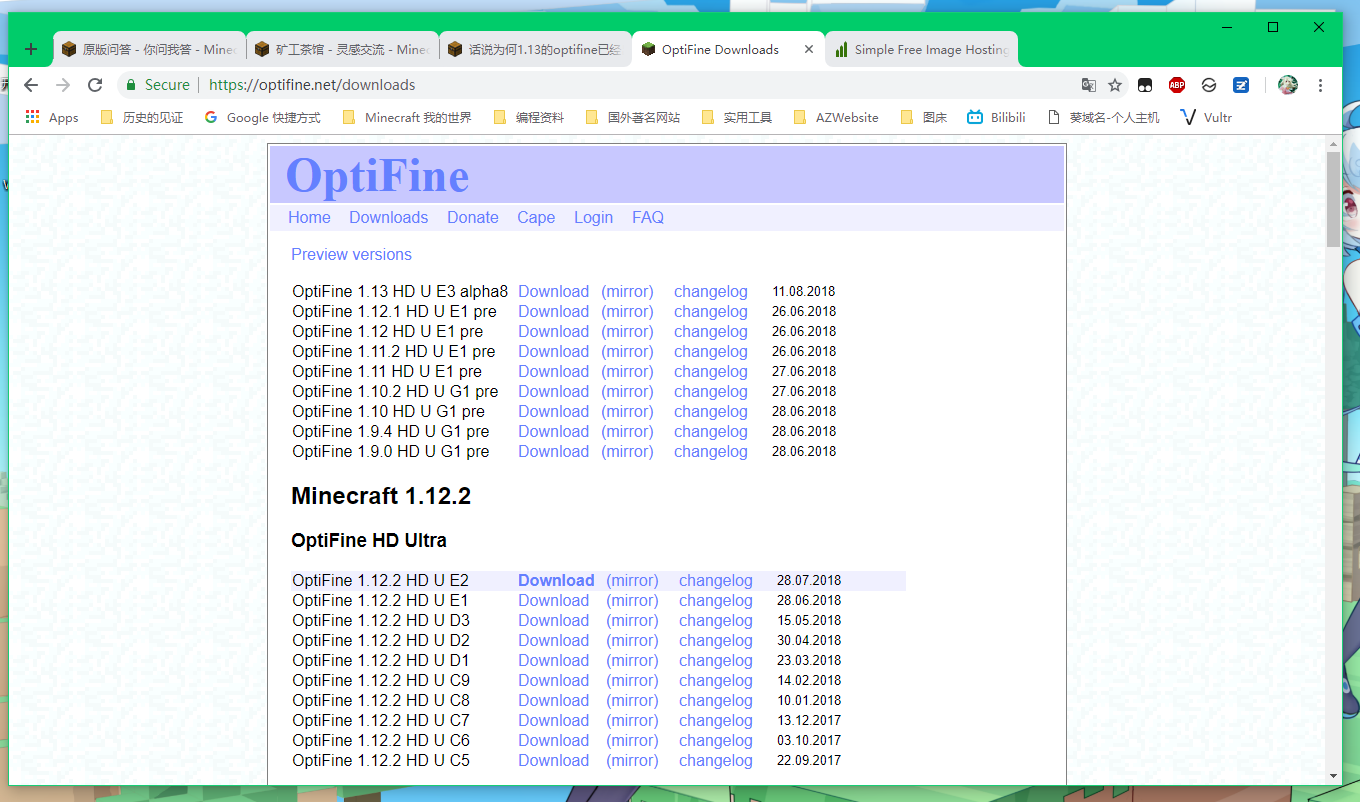View changelog for OptiFine 1.12 HD U E1 pre
The width and height of the screenshot is (1360, 802).
(x=711, y=332)
